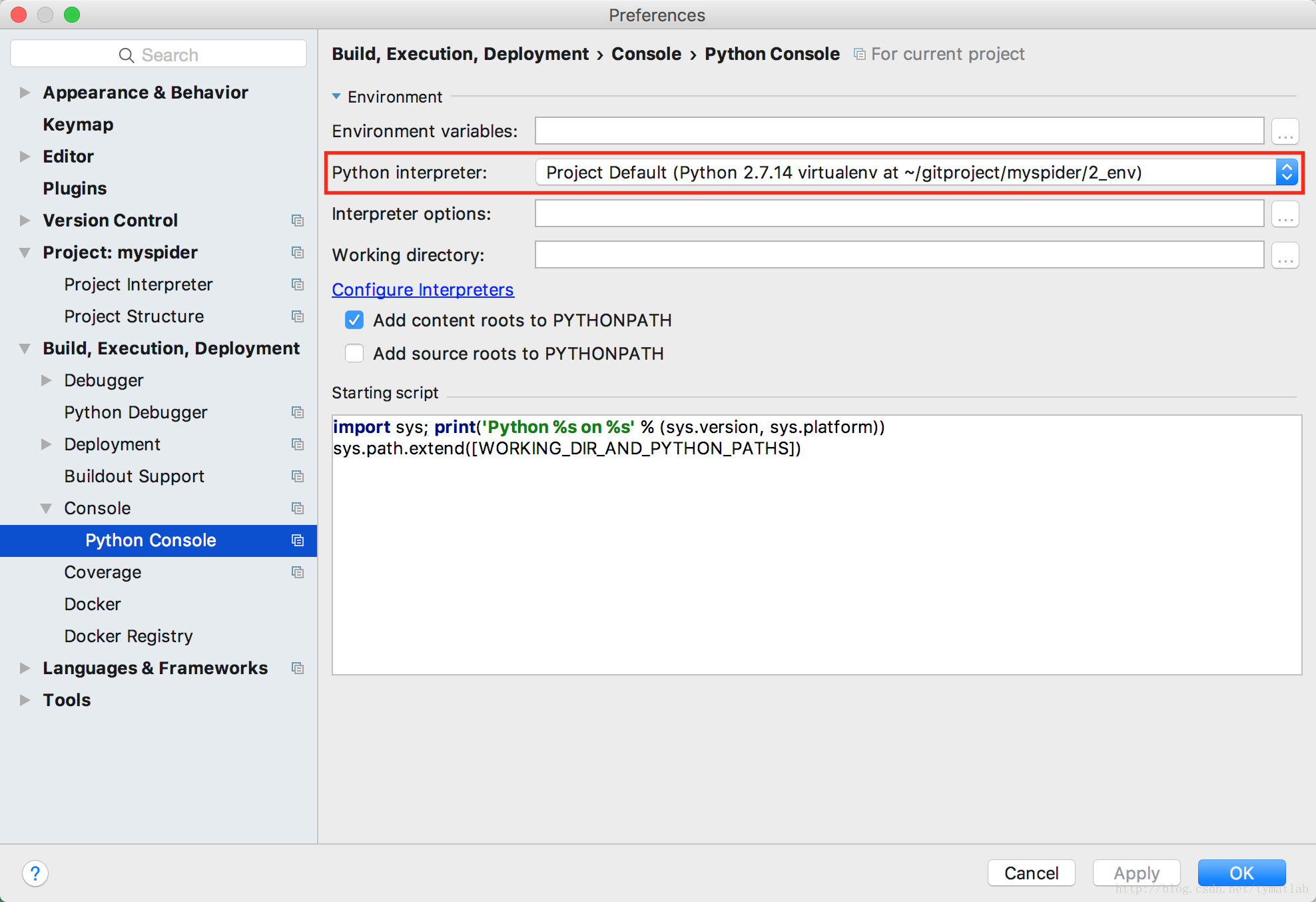Click project-level icon beside Buildout Support
1316x902 pixels.
(x=298, y=476)
